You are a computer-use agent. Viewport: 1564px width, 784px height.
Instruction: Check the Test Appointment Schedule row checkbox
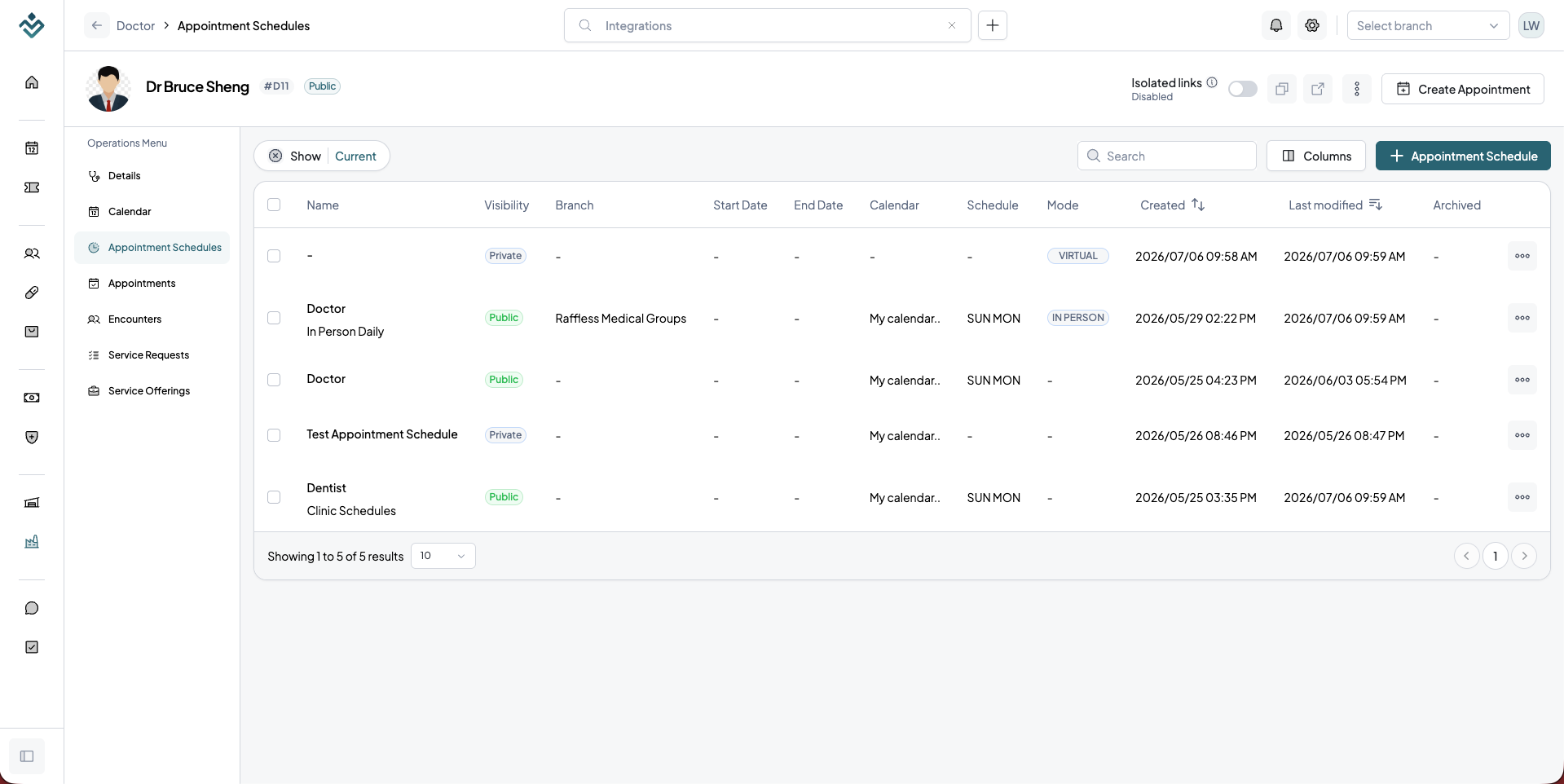[x=274, y=435]
